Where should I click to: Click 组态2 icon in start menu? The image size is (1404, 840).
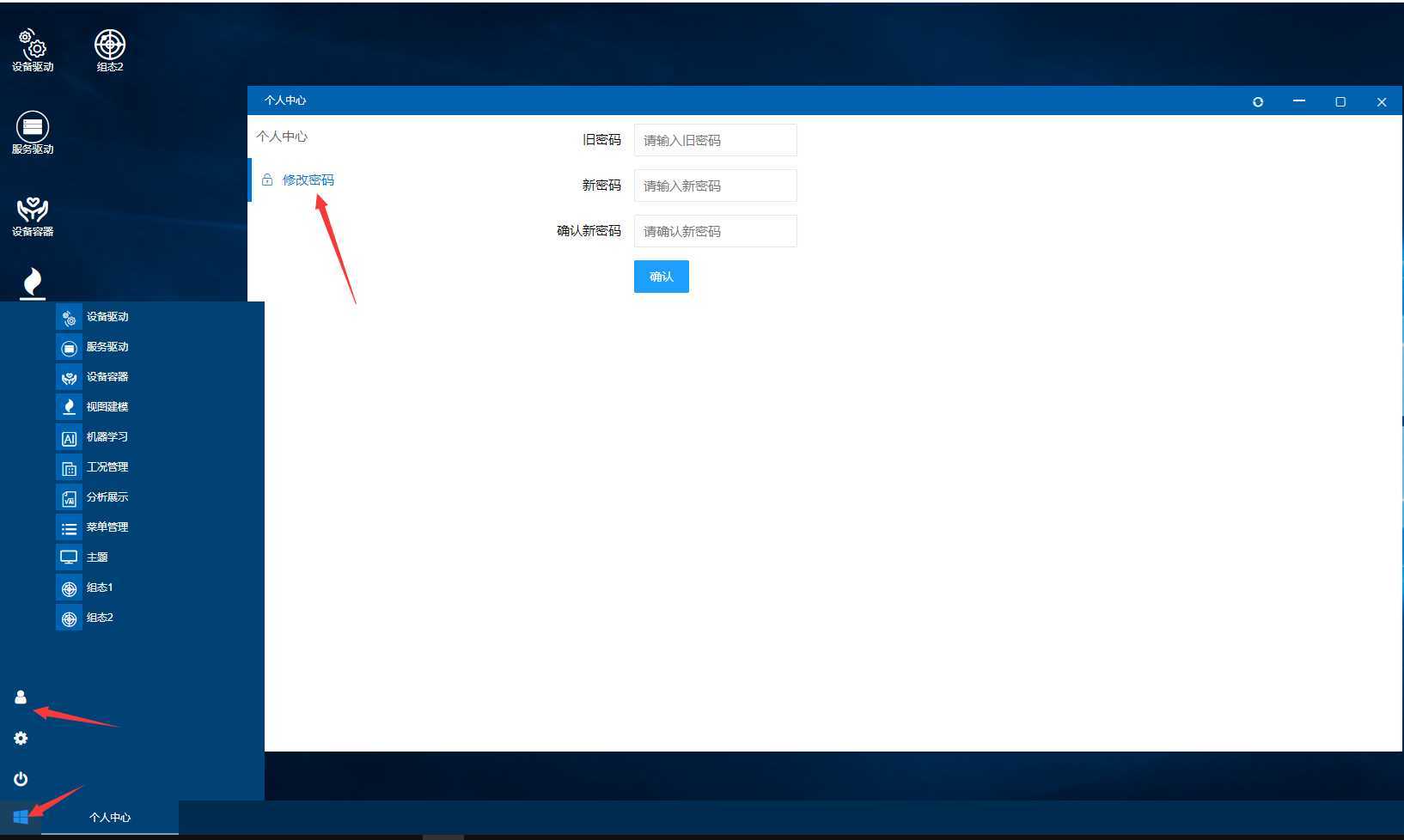[x=69, y=618]
